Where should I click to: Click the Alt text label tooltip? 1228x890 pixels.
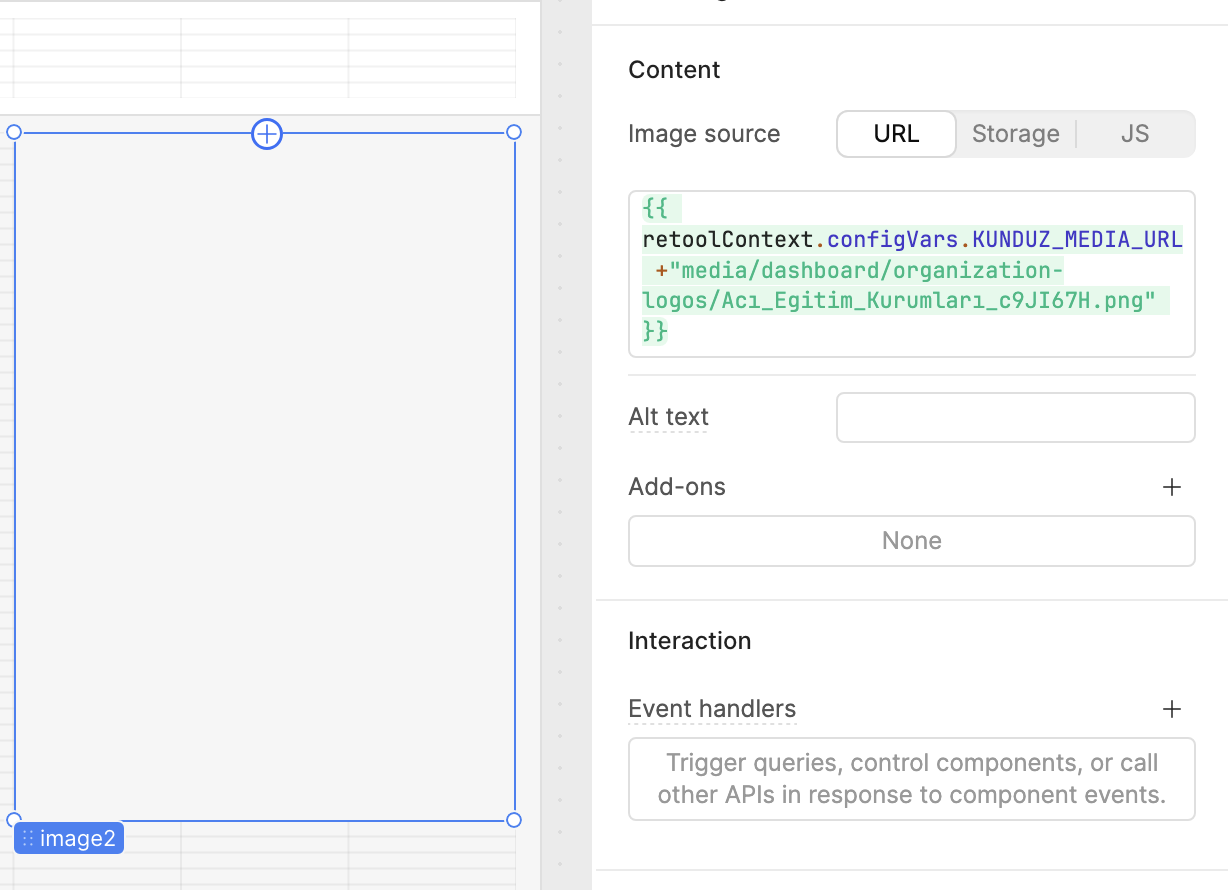tap(668, 417)
